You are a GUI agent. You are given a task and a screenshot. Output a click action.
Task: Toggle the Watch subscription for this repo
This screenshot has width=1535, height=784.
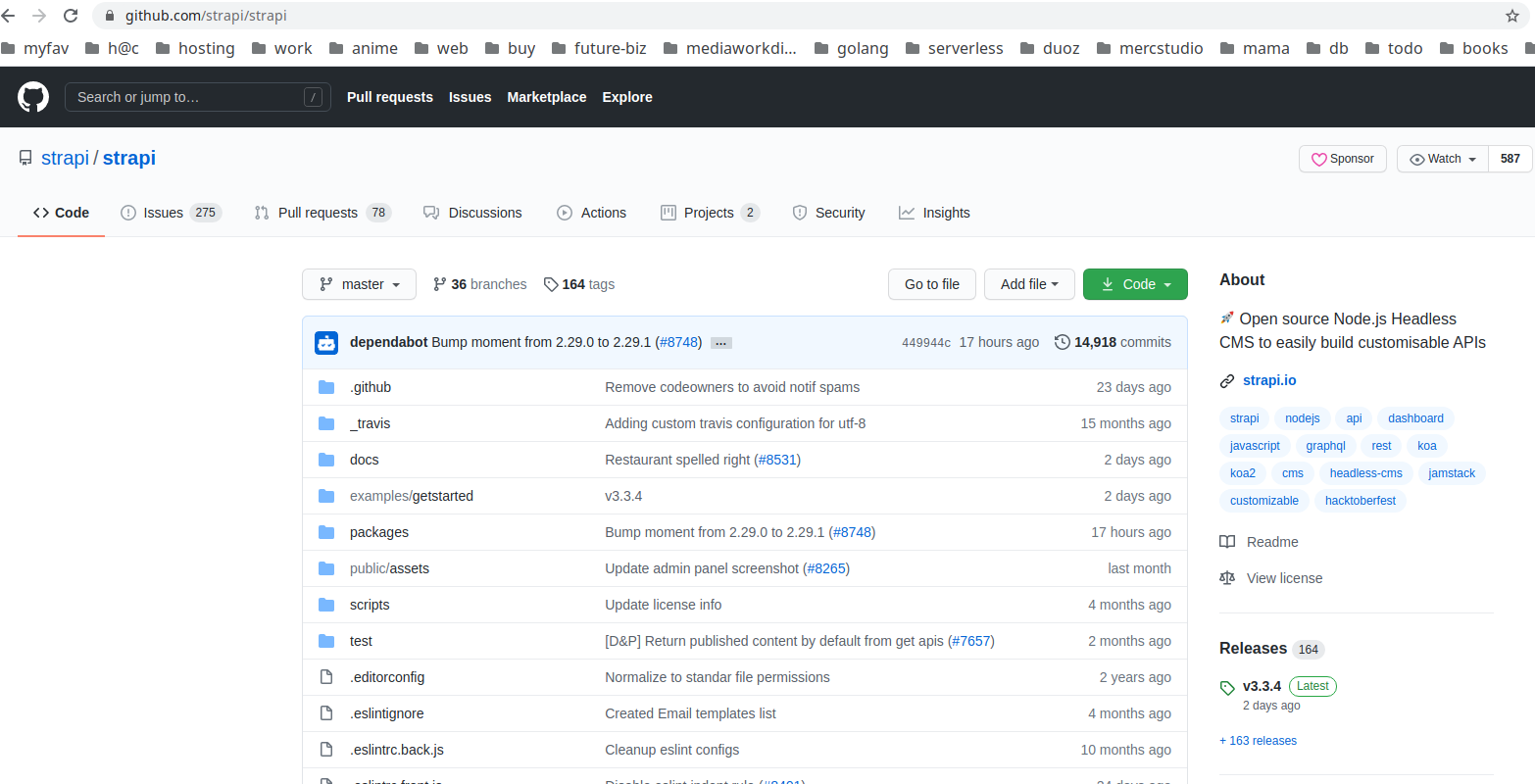[1436, 158]
